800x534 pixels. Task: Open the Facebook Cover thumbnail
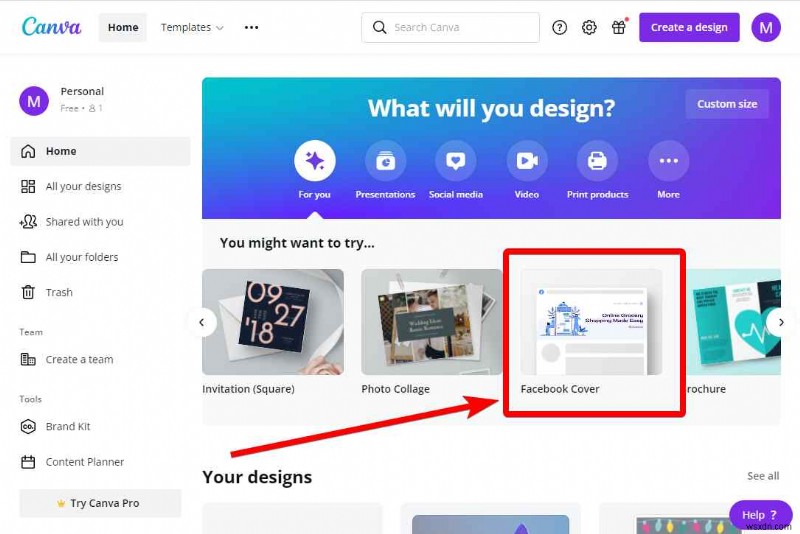(x=591, y=322)
